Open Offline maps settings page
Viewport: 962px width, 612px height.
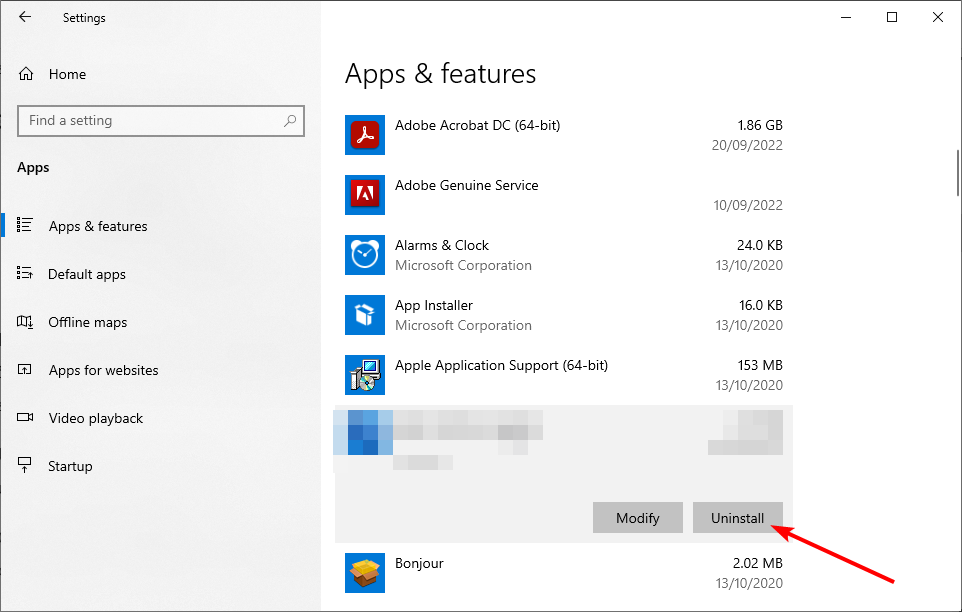(x=88, y=322)
